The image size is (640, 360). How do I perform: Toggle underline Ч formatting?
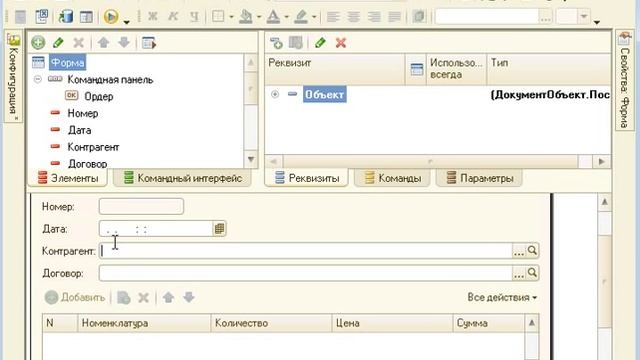coord(194,16)
